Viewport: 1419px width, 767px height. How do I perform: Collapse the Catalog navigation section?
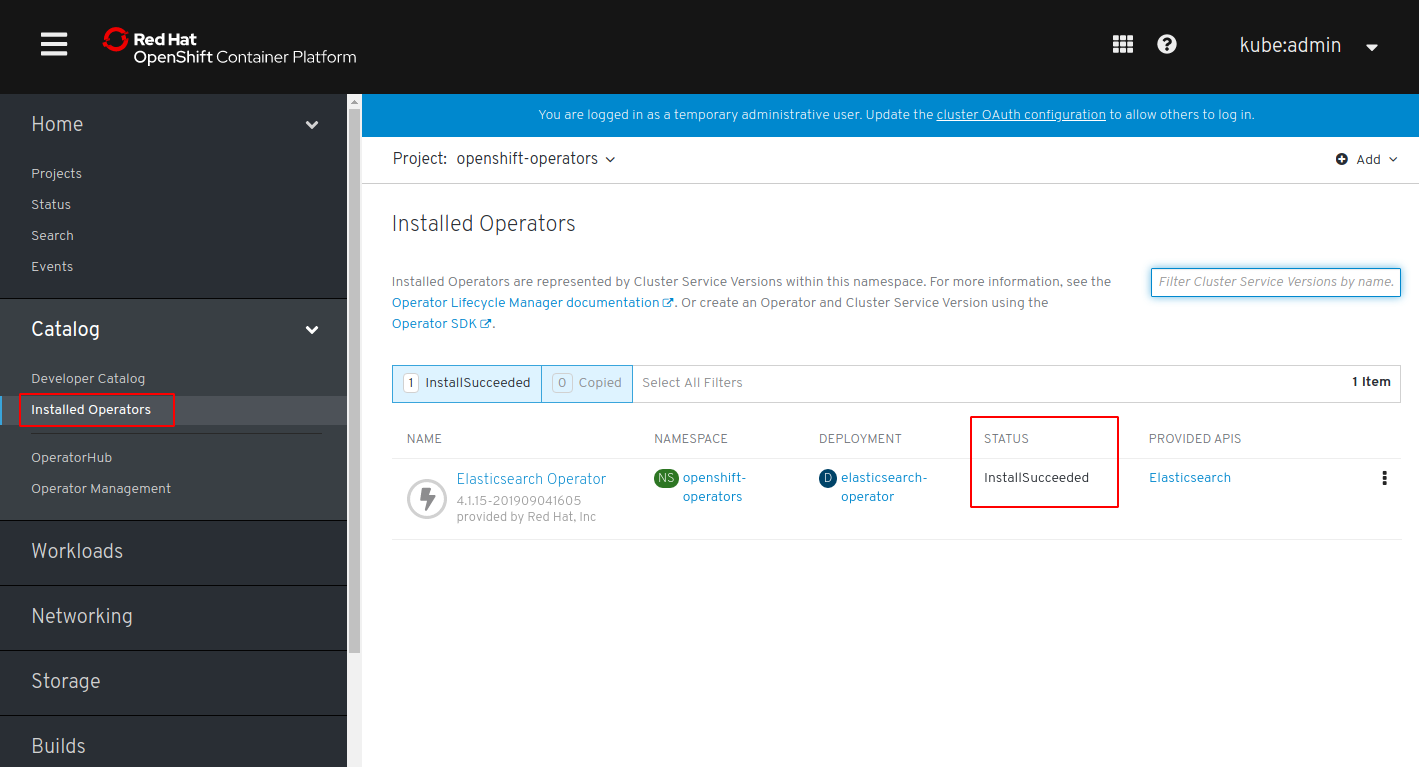click(174, 329)
